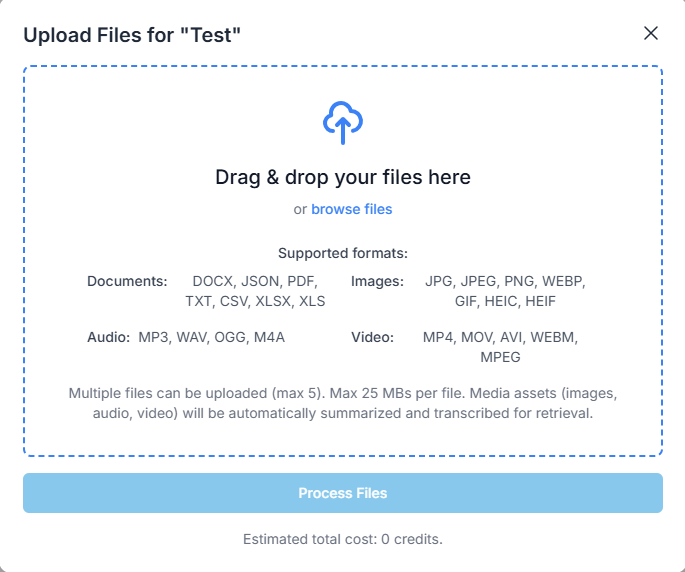Close the Upload Files dialog
The image size is (685, 572).
coord(651,33)
